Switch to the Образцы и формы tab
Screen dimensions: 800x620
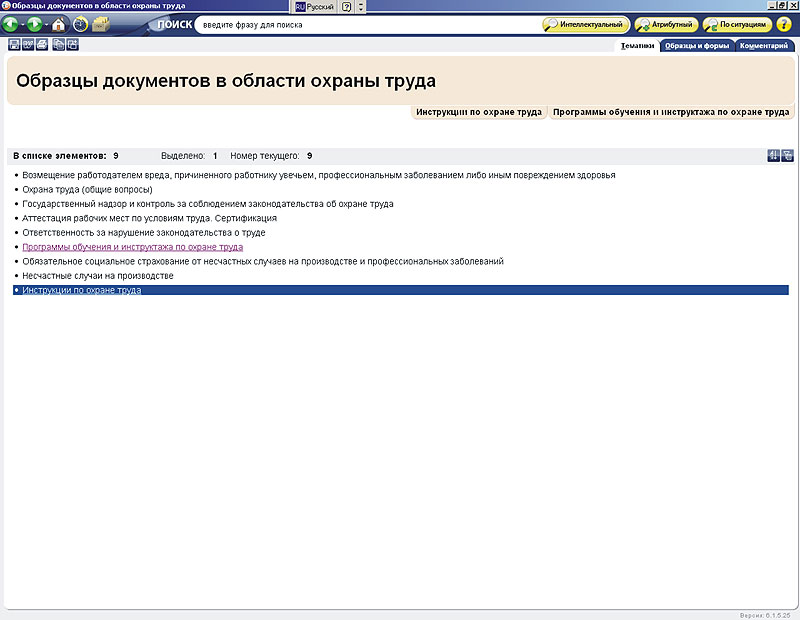coord(697,46)
